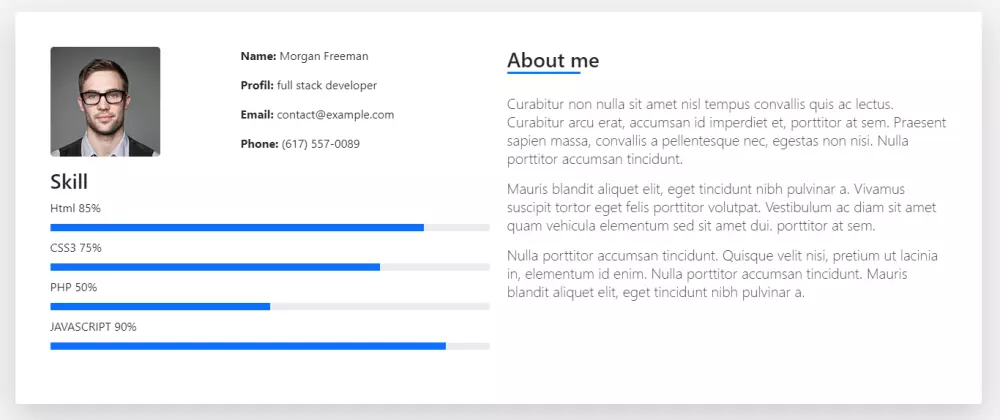The image size is (1000, 420).
Task: Click the Html skill progress bar
Action: tap(270, 228)
